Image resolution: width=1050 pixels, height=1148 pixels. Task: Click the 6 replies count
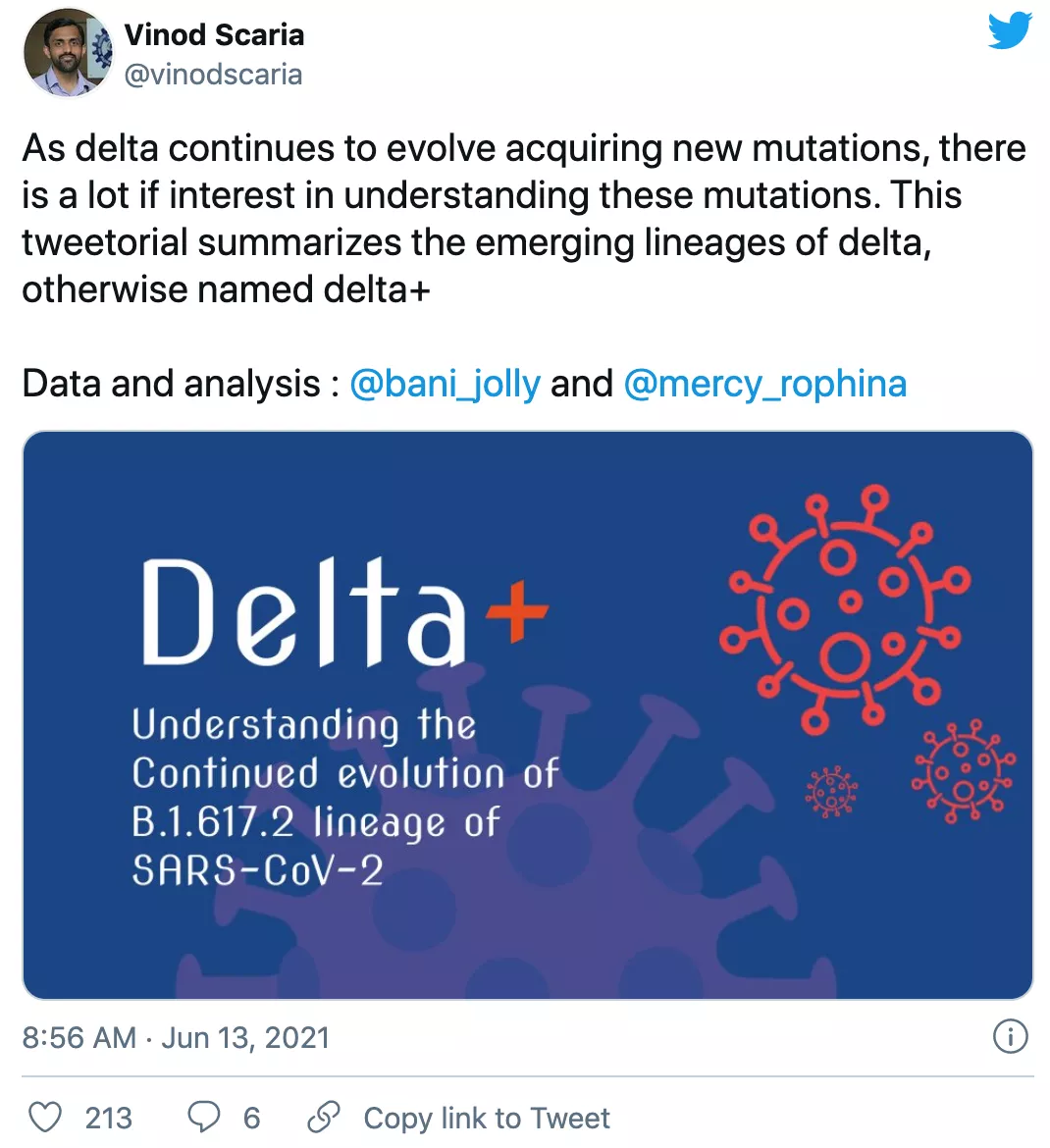point(252,1118)
